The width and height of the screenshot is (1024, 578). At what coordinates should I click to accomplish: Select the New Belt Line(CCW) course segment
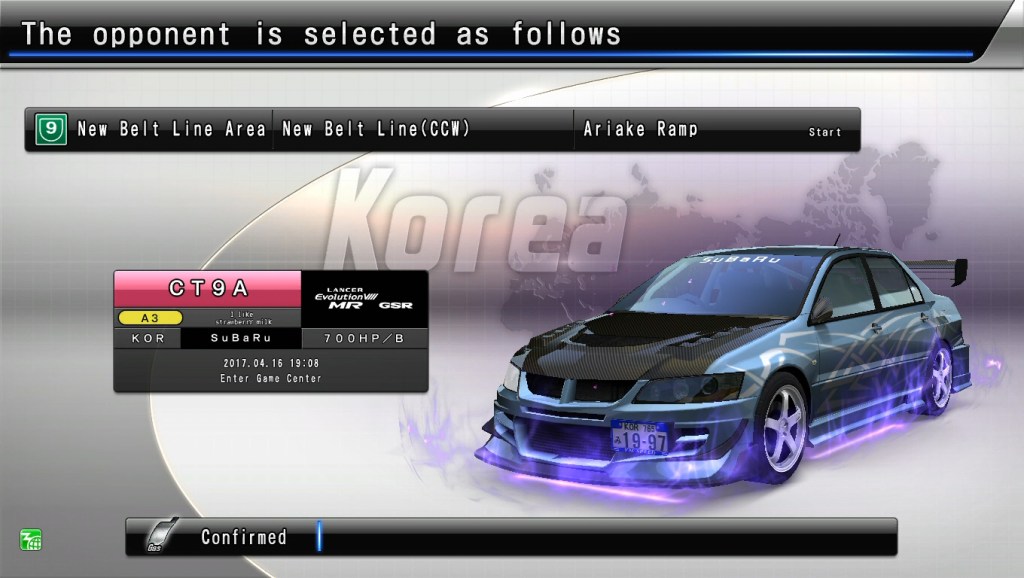tap(376, 130)
